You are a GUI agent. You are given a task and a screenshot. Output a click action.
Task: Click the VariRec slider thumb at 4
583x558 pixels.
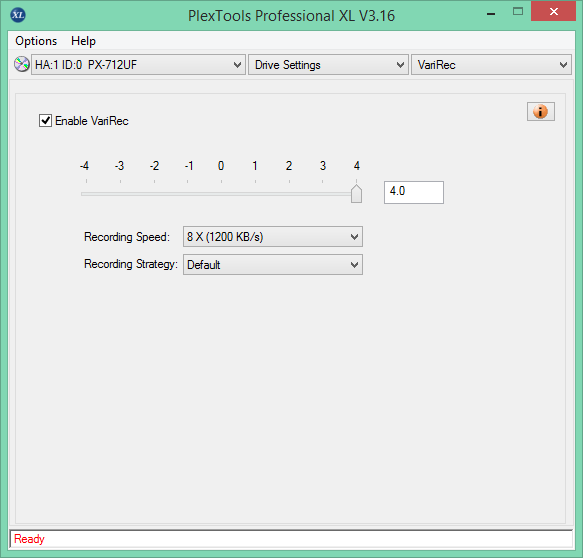tap(356, 193)
